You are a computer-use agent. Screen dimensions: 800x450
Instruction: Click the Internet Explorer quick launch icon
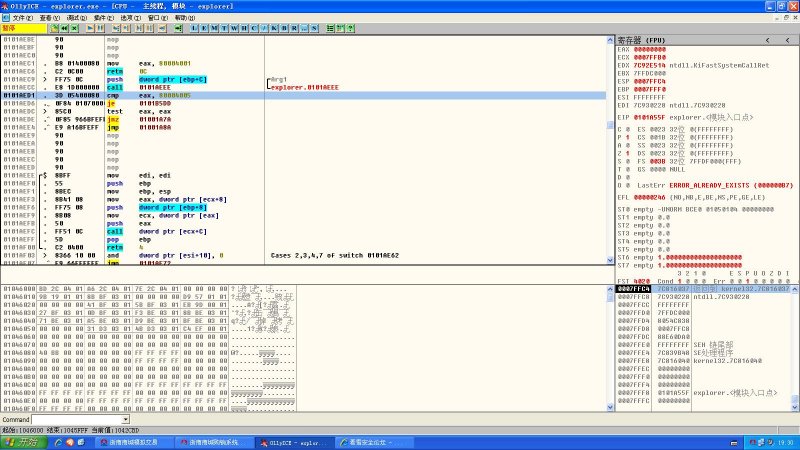coord(58,442)
